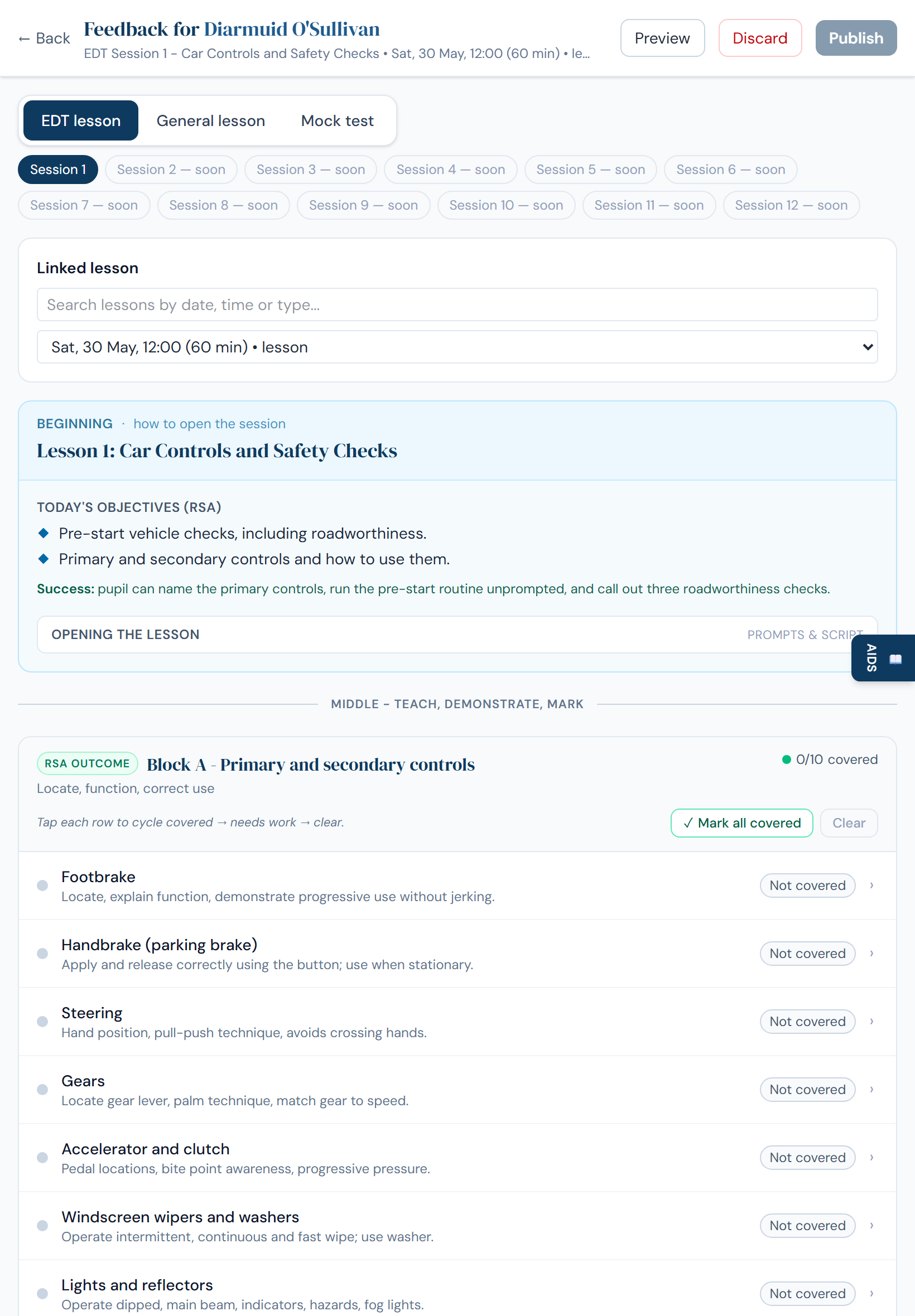The width and height of the screenshot is (915, 1316).
Task: Choose Session 9 — soon pill
Action: [x=363, y=205]
